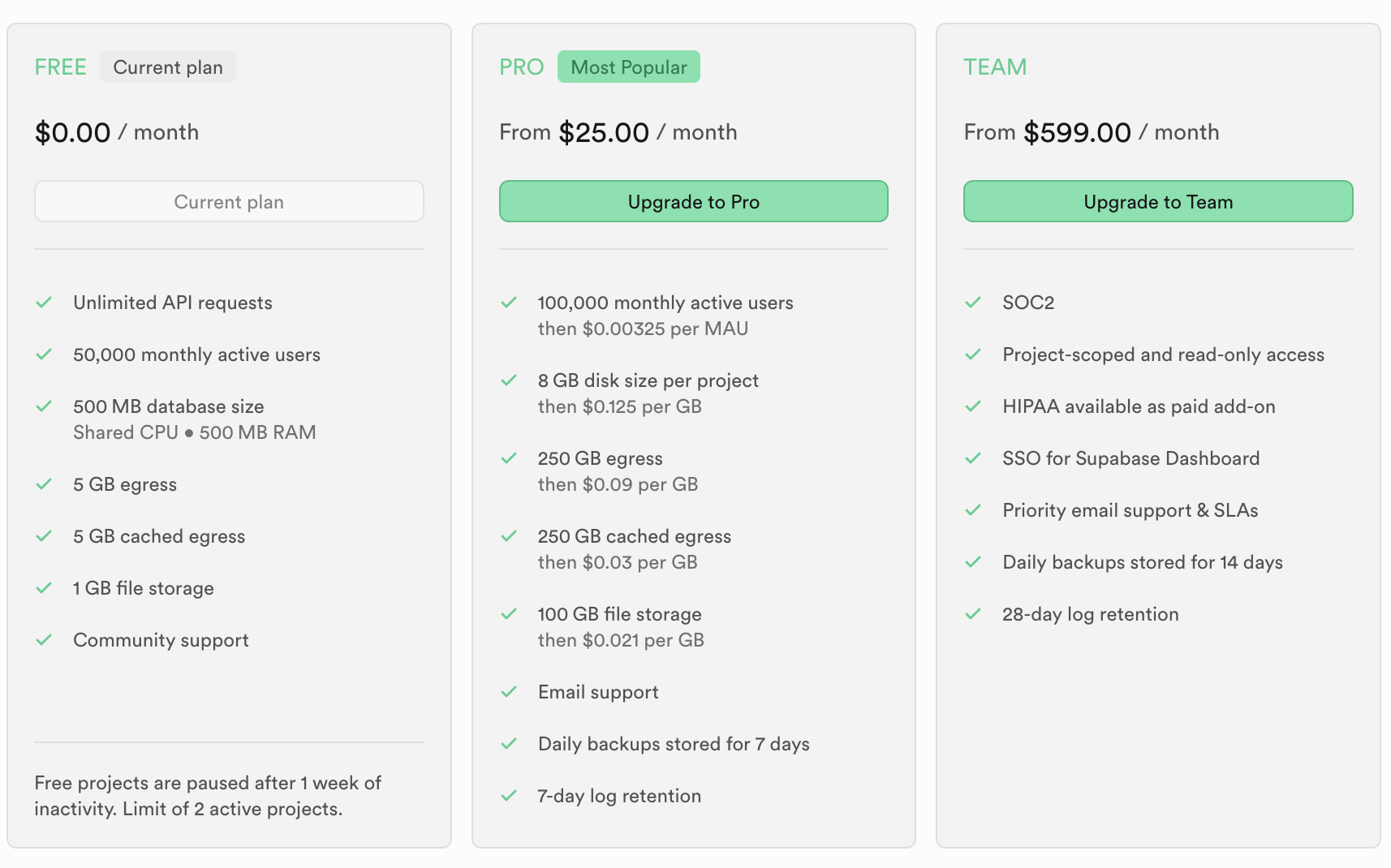Screen dimensions: 1391x868
Task: Select the TEAM plan heading
Action: [995, 67]
